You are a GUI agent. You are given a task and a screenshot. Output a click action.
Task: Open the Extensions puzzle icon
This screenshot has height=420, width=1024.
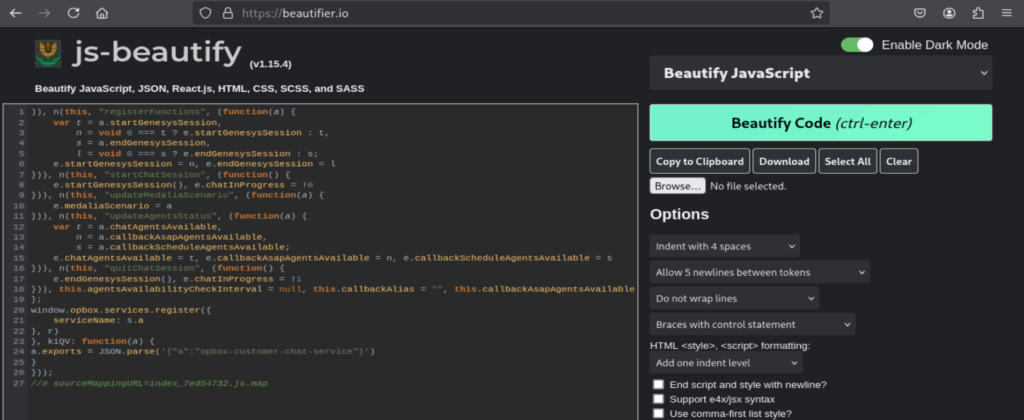tap(978, 13)
